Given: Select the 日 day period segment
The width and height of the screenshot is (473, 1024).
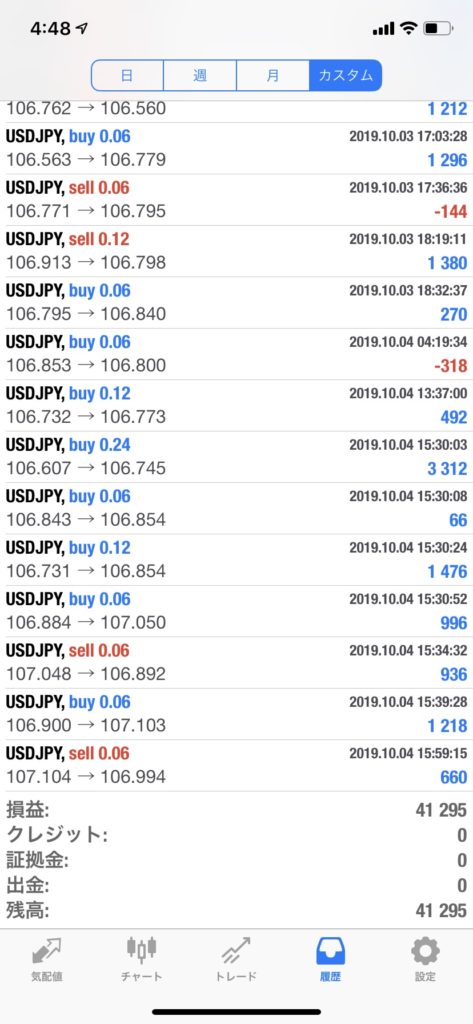Looking at the screenshot, I should point(127,75).
